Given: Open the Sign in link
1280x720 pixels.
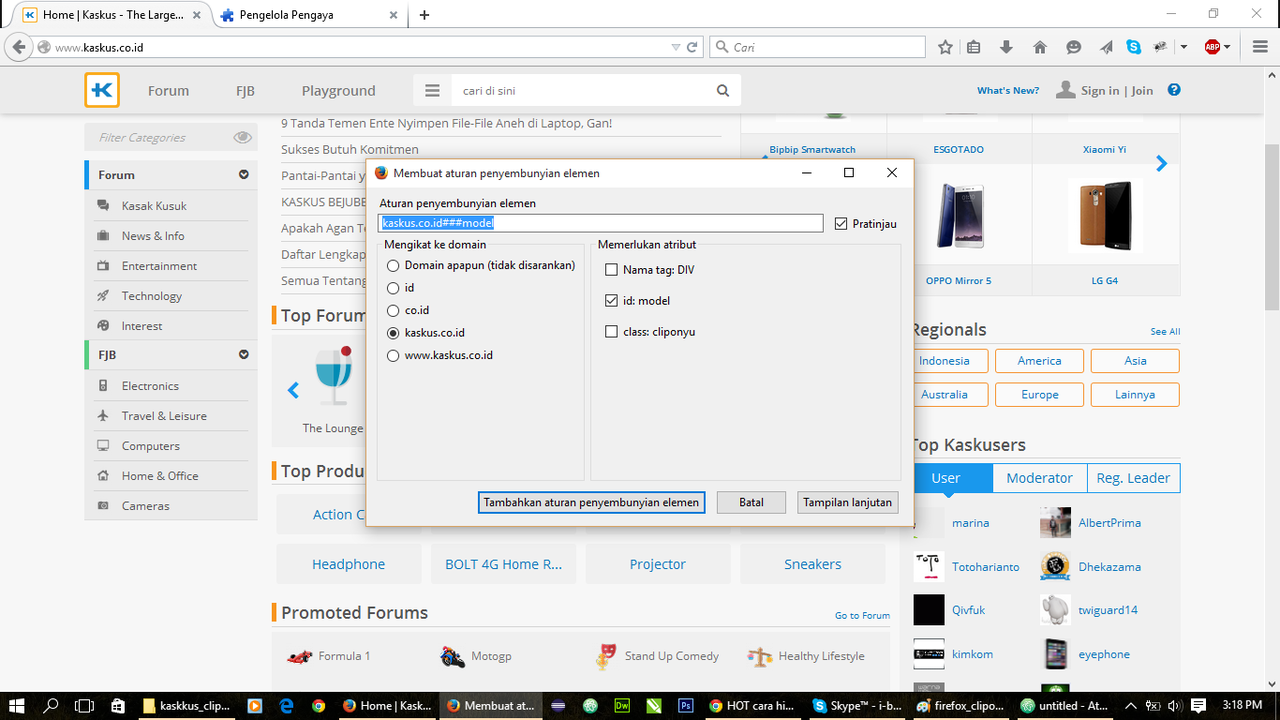Looking at the screenshot, I should [1100, 91].
